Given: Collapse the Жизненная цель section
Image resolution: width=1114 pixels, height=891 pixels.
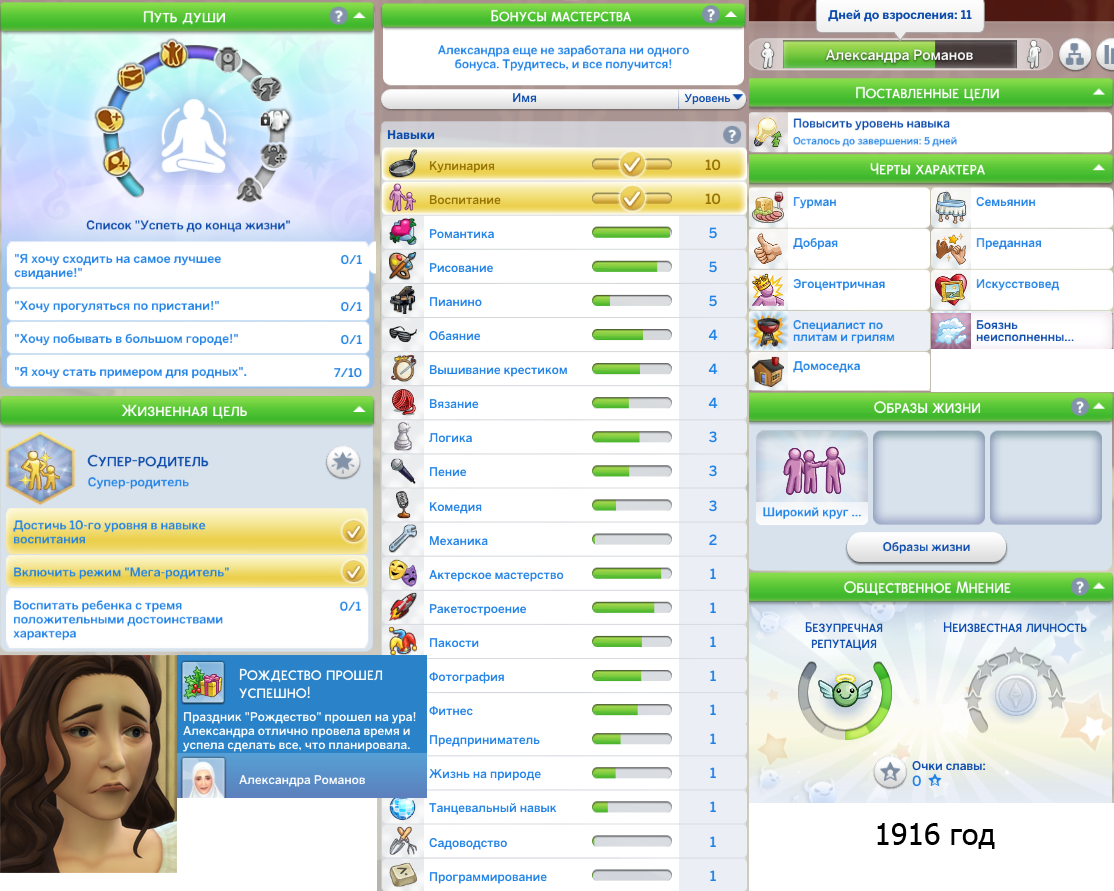Looking at the screenshot, I should tap(358, 411).
